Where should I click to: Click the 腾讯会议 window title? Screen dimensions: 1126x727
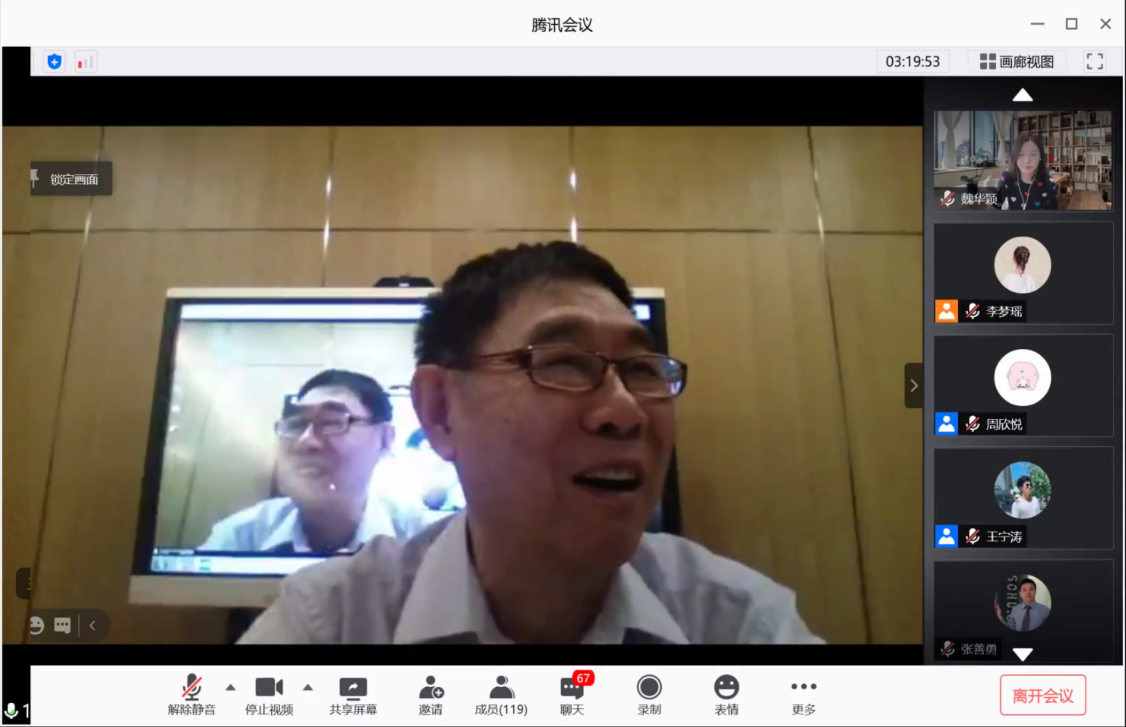coord(562,25)
